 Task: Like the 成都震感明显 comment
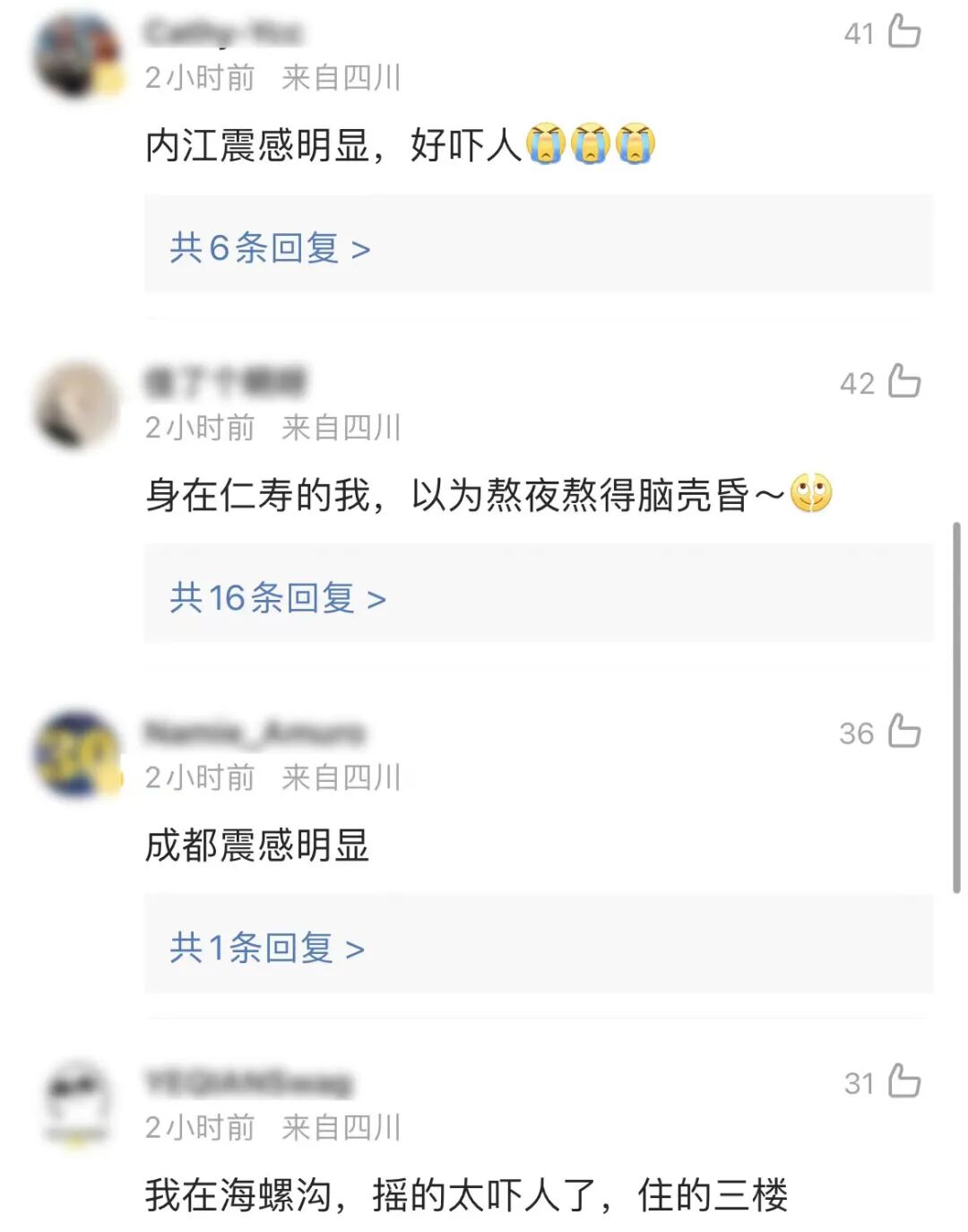(x=904, y=731)
